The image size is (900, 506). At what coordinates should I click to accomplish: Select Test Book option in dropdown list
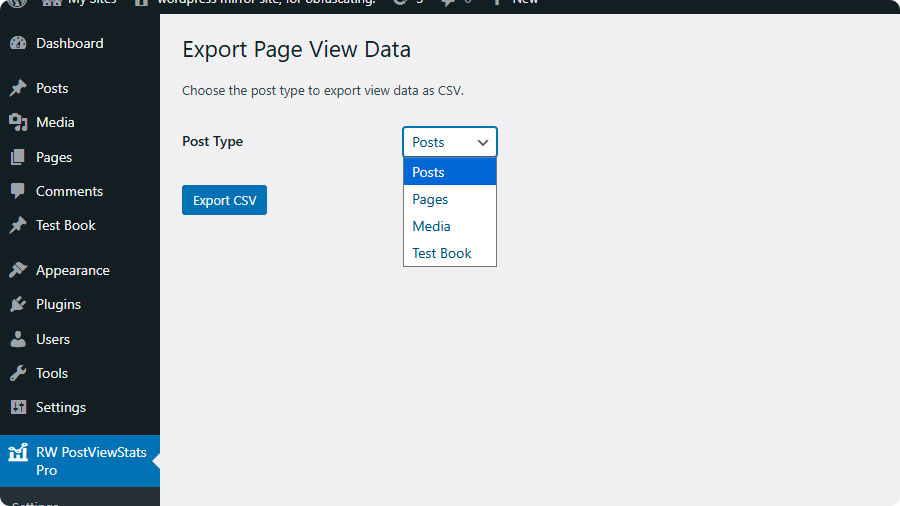click(442, 253)
